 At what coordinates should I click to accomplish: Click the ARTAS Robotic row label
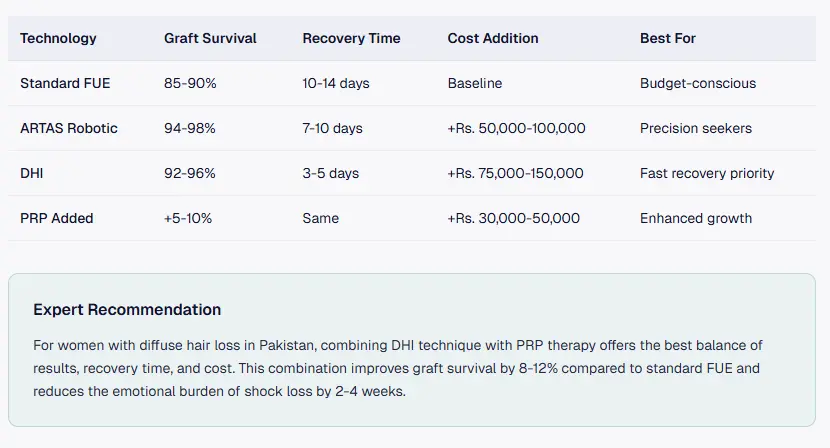pos(69,128)
